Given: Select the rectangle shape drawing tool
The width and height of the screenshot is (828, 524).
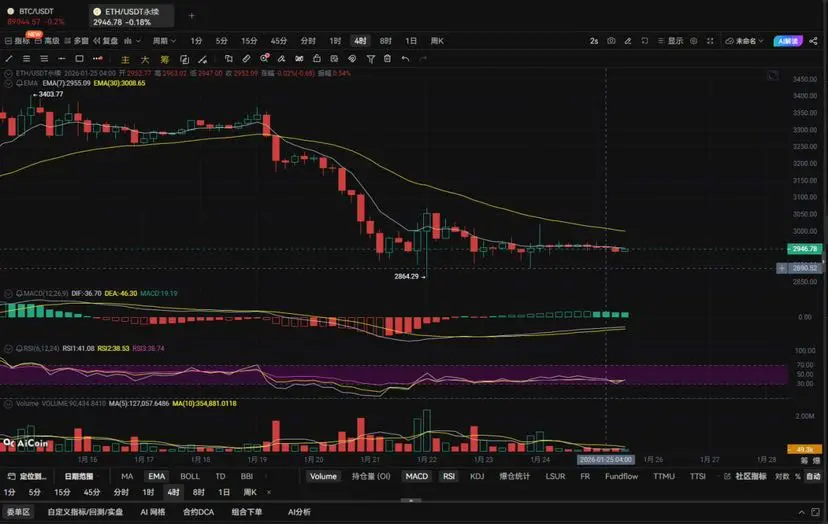Looking at the screenshot, I should click(79, 59).
